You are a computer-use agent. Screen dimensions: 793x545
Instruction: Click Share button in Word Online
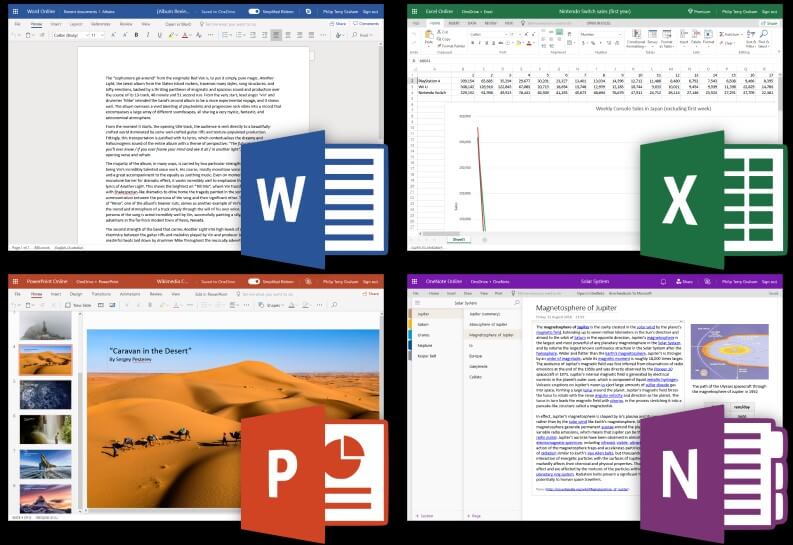pyautogui.click(x=338, y=24)
